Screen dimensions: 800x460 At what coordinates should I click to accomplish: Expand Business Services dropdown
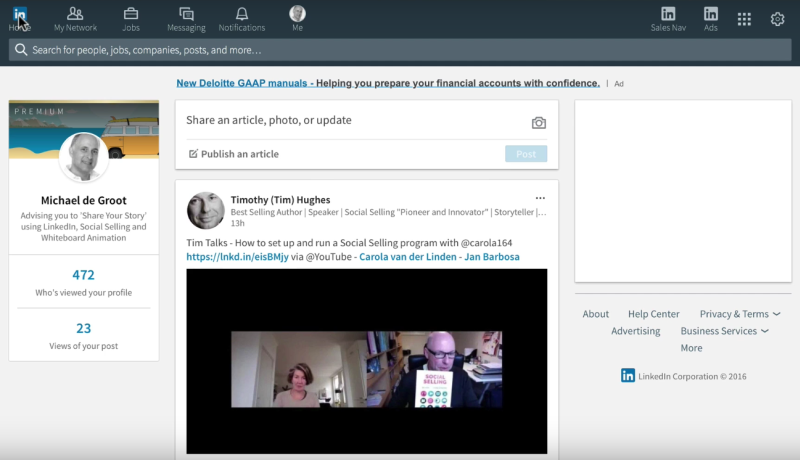pyautogui.click(x=724, y=331)
